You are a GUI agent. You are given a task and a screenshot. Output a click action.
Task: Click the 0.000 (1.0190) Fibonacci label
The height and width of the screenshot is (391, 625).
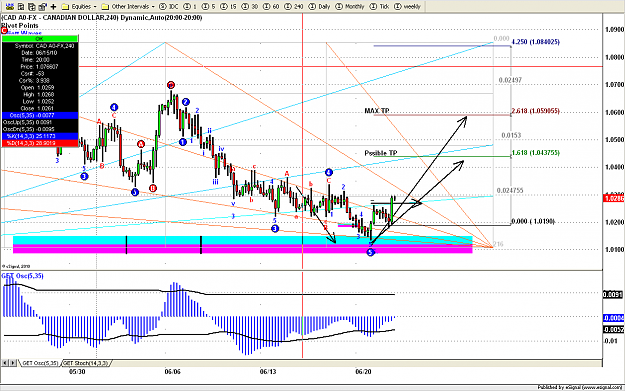click(x=533, y=221)
